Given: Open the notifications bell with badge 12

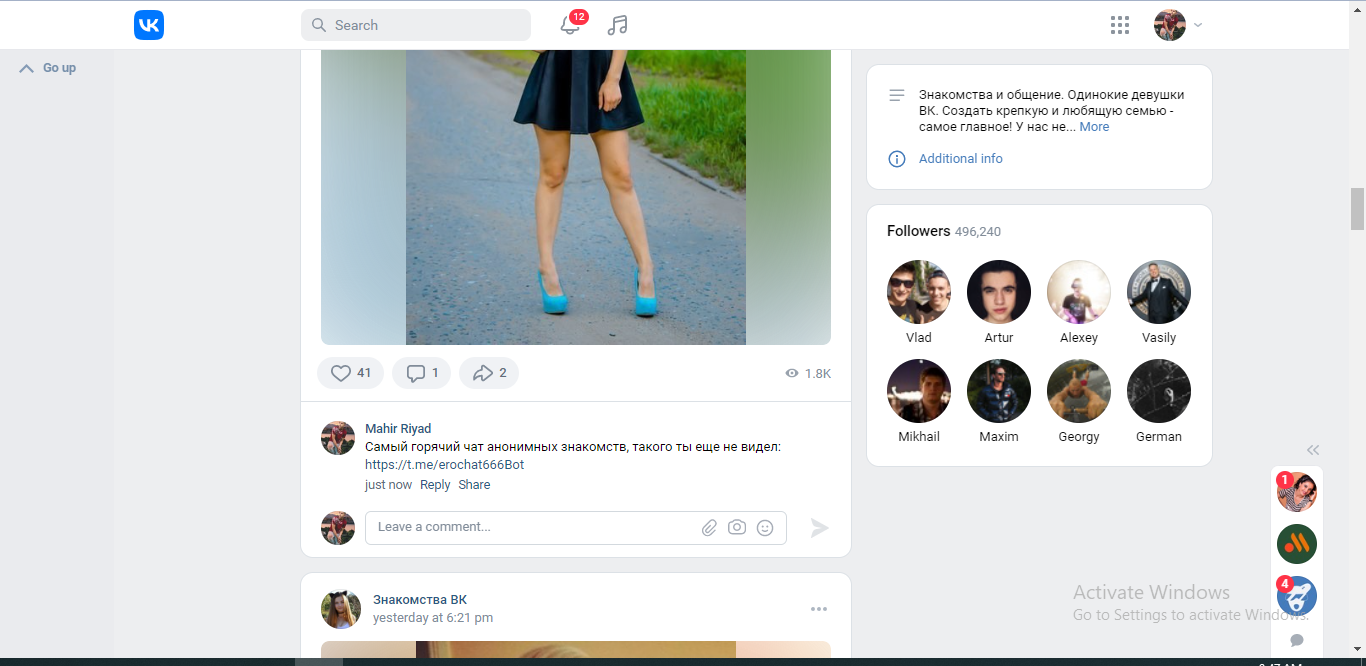Looking at the screenshot, I should 571,25.
